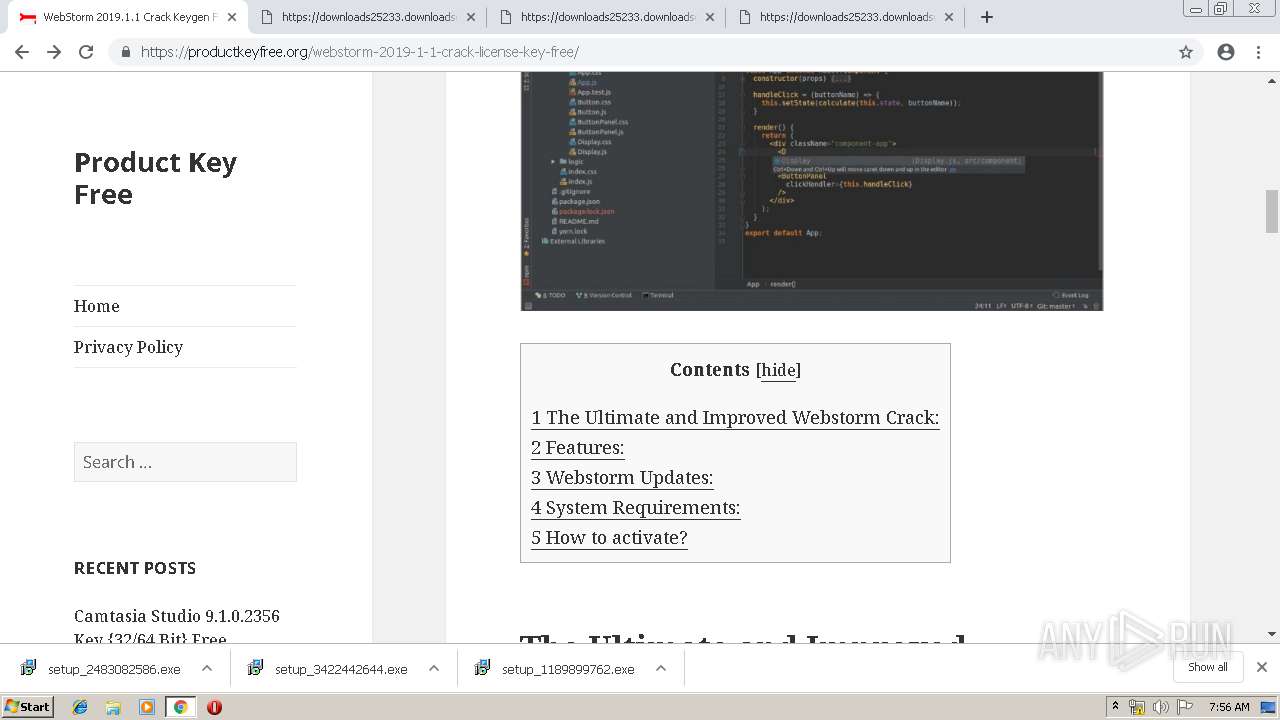This screenshot has height=720, width=1280.
Task: Jump to System Requirements section
Action: pos(635,508)
